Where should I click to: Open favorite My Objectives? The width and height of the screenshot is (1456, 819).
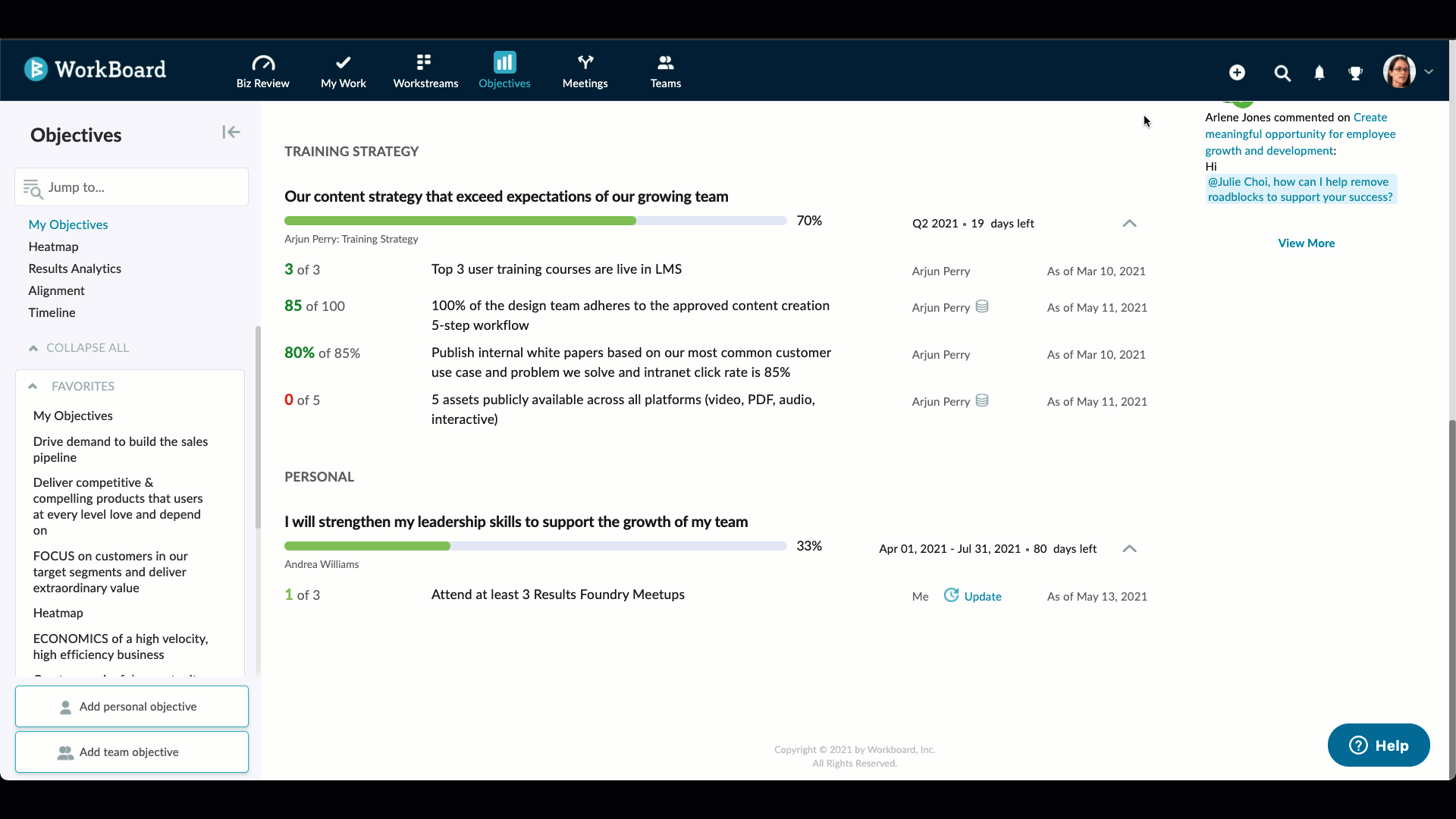pos(73,416)
